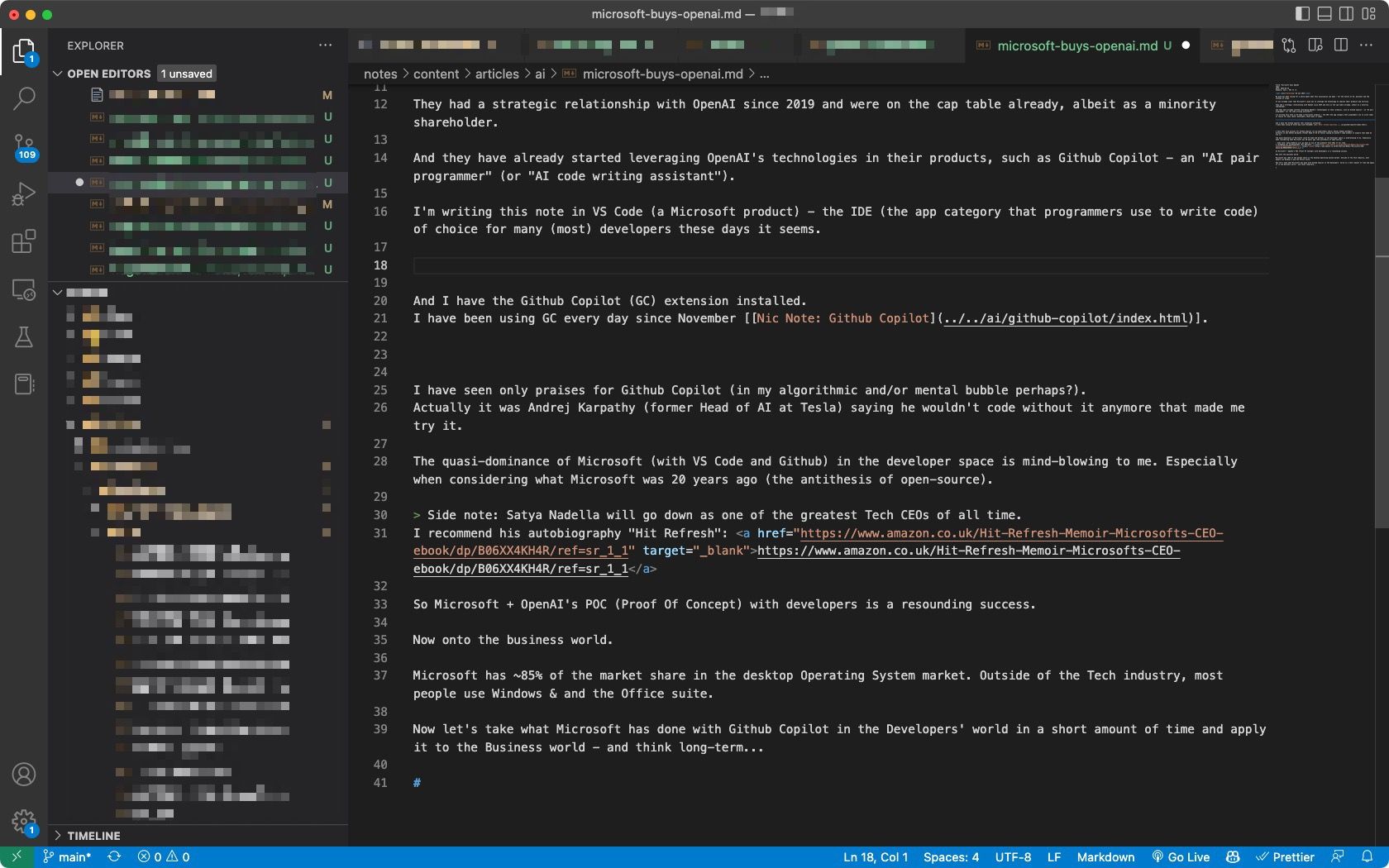The image size is (1389, 868).
Task: Open the Manage gear icon
Action: (24, 822)
